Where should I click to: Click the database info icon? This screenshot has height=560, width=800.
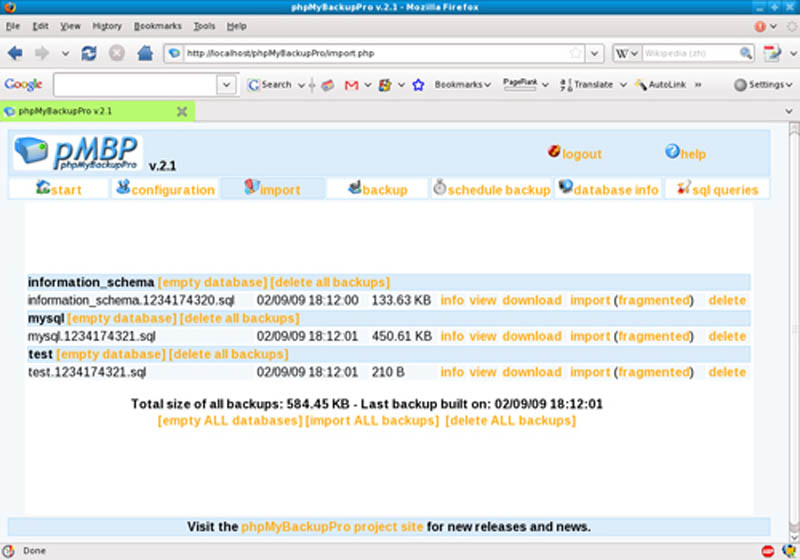565,187
